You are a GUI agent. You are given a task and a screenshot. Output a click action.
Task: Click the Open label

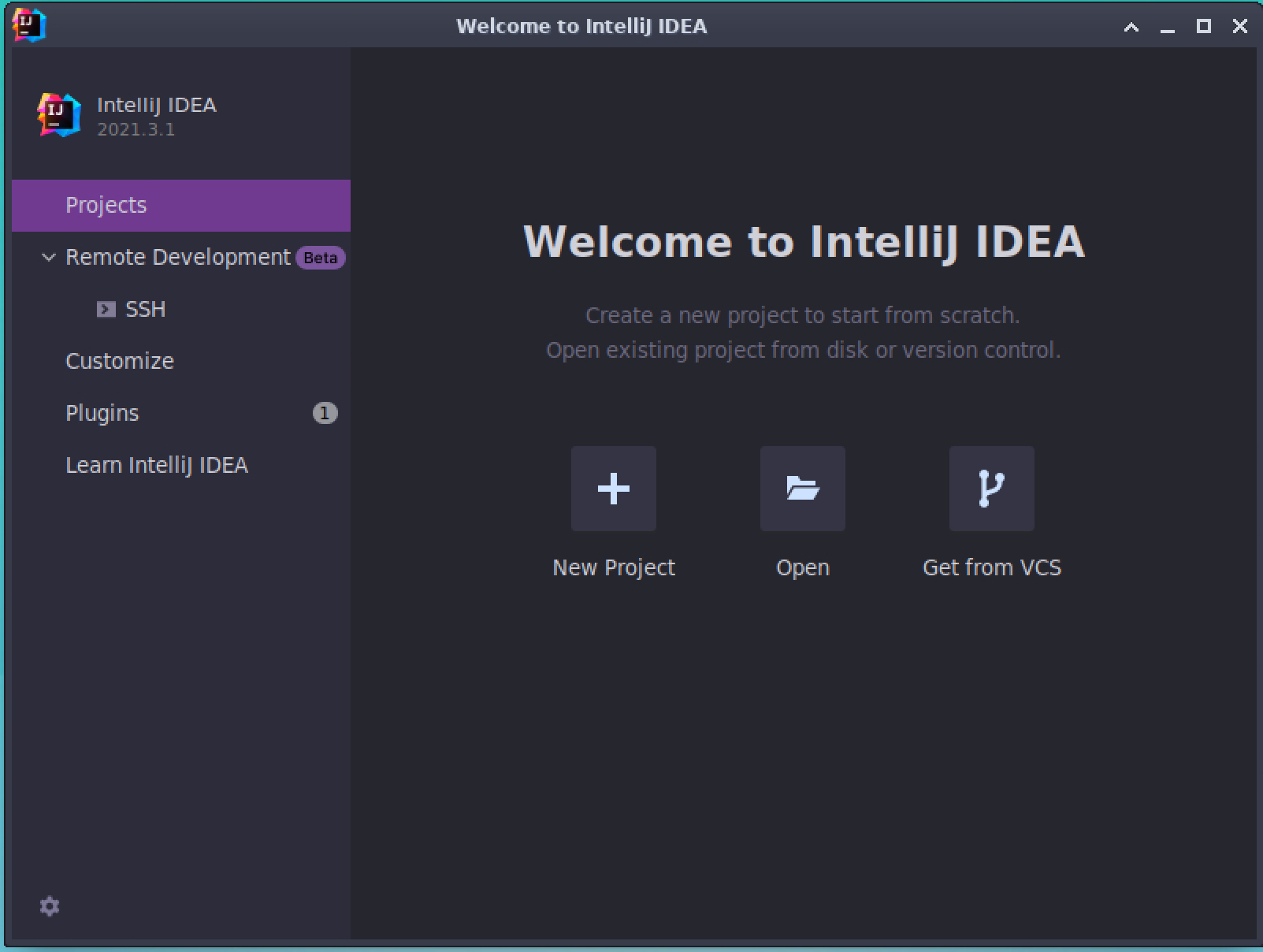[803, 567]
